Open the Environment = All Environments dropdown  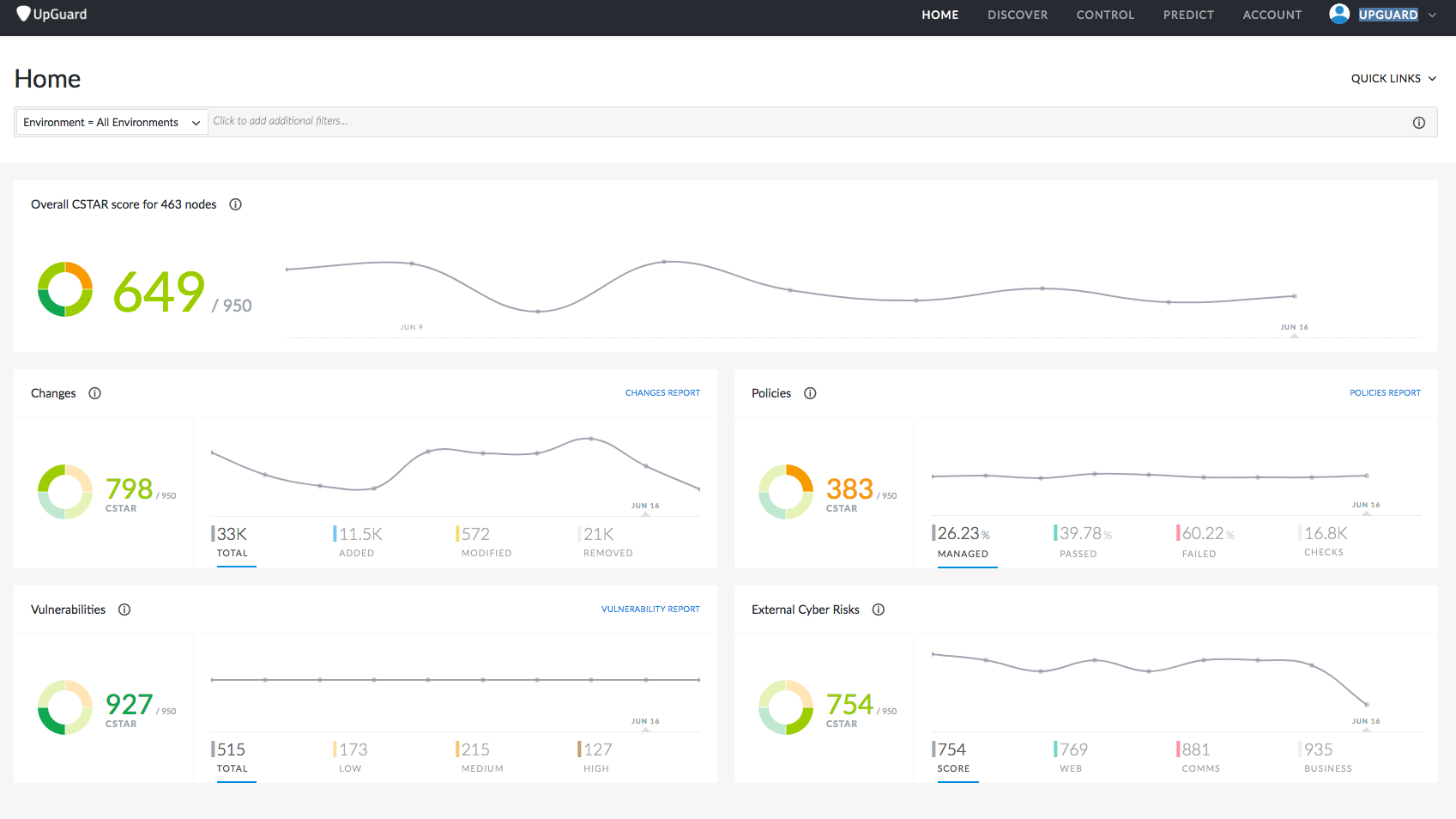112,122
